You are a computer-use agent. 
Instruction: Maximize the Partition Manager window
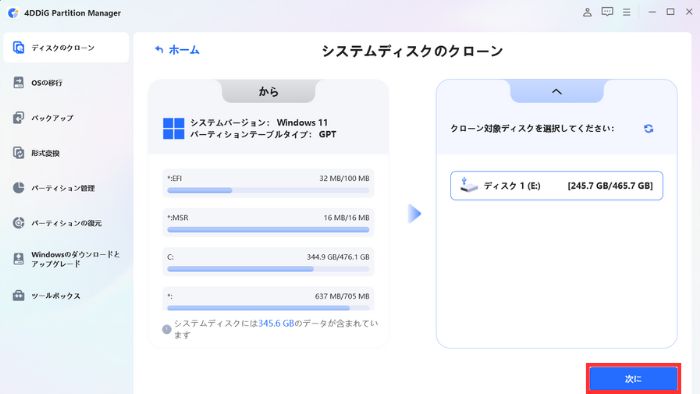pyautogui.click(x=670, y=12)
